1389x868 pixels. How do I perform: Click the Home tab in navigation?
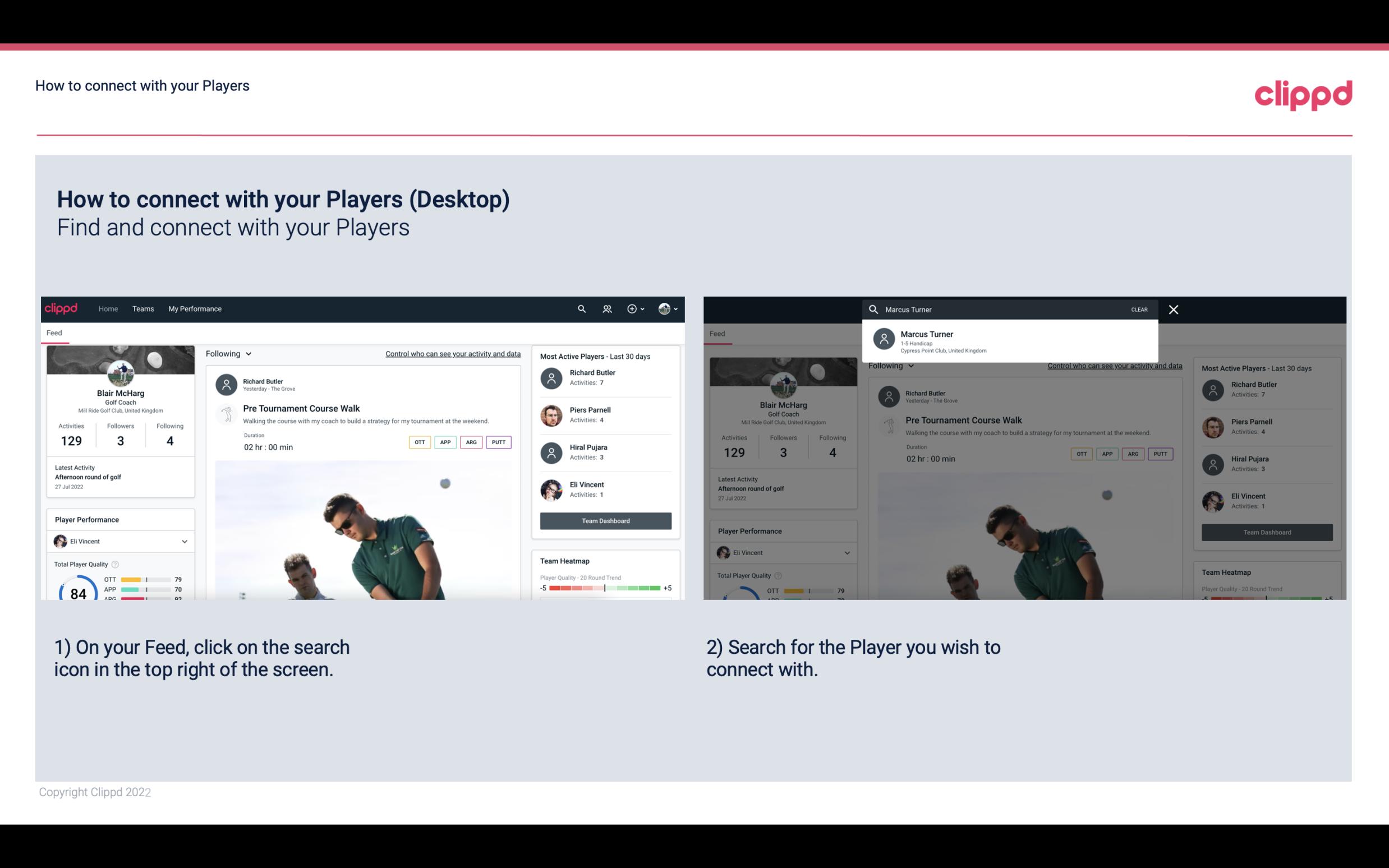(x=107, y=308)
